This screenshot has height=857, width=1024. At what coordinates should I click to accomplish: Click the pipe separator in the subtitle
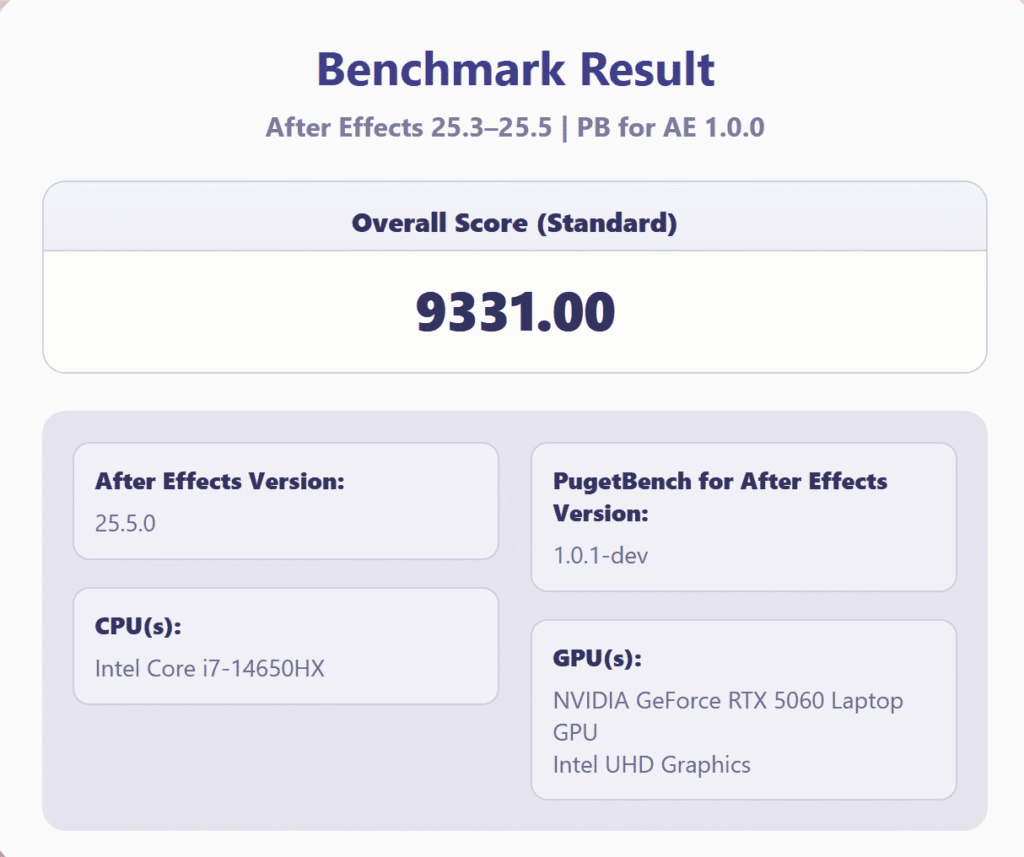[565, 128]
